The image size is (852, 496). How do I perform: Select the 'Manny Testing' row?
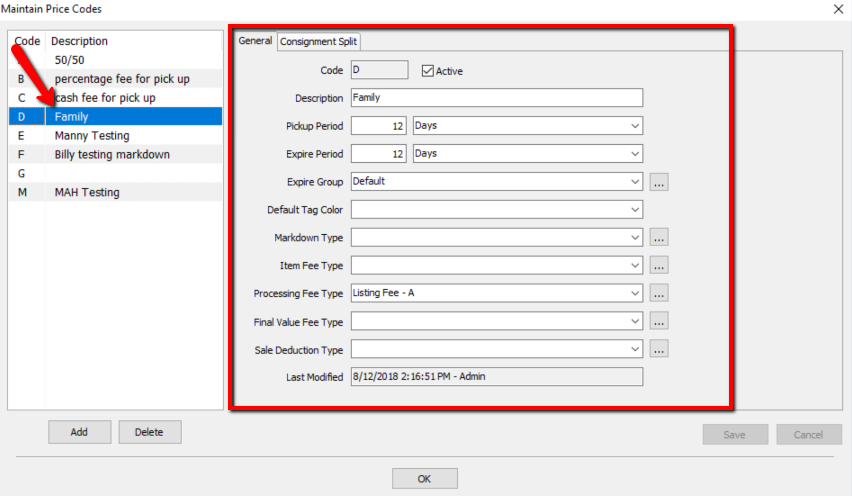115,135
